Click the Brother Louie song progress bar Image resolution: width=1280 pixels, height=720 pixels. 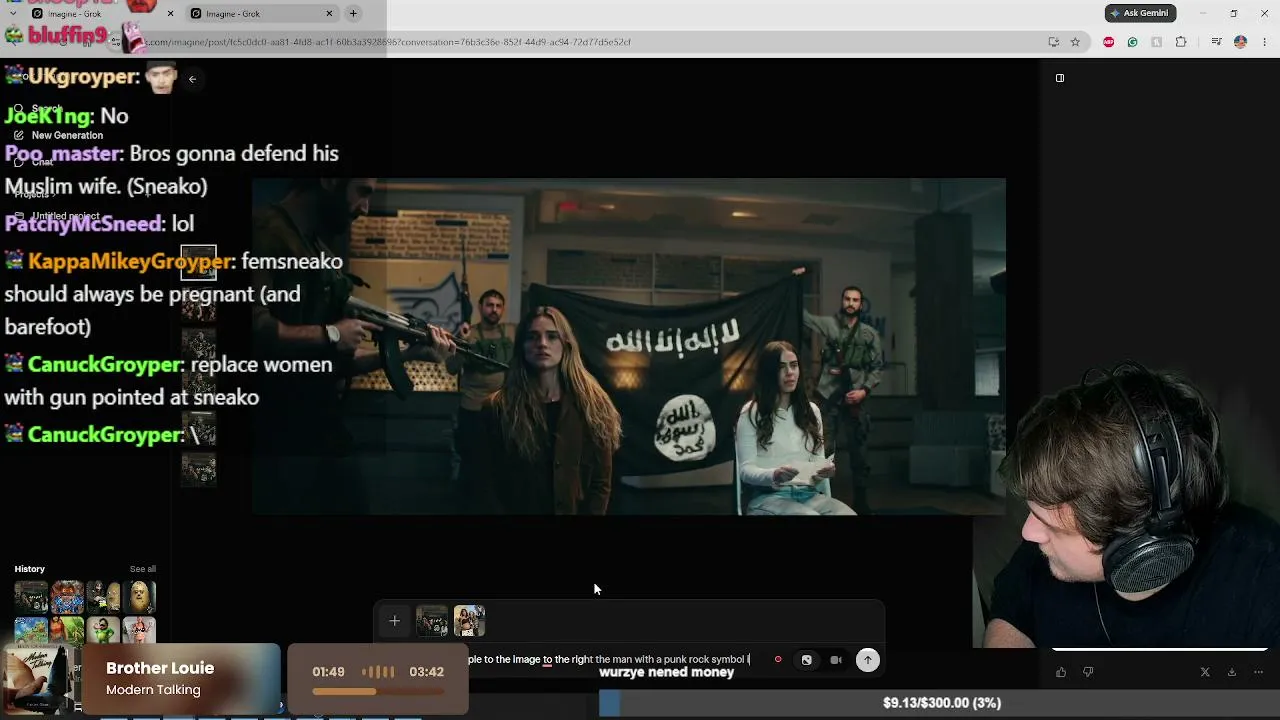click(378, 691)
